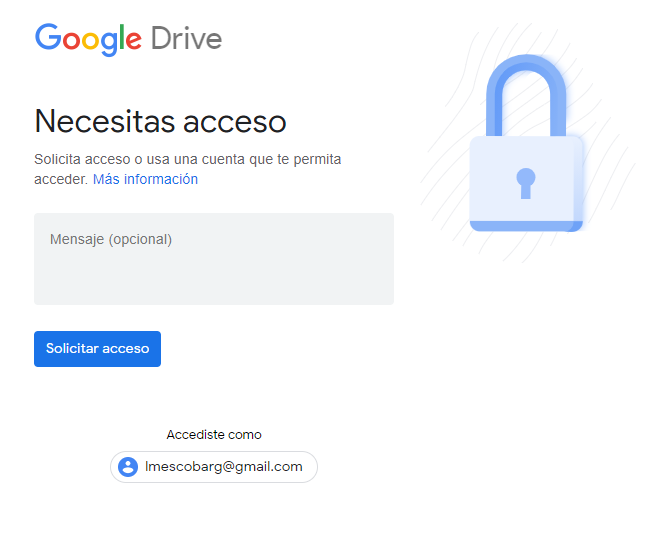Click the empty lower area of message box
The height and width of the screenshot is (539, 661).
click(x=214, y=280)
